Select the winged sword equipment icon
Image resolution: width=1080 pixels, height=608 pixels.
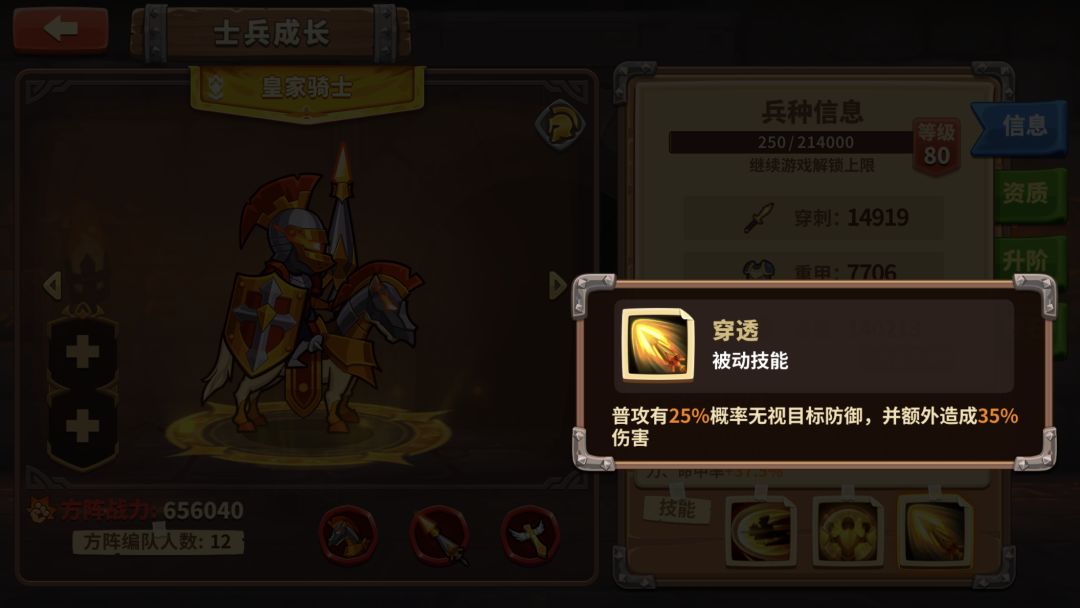point(530,535)
